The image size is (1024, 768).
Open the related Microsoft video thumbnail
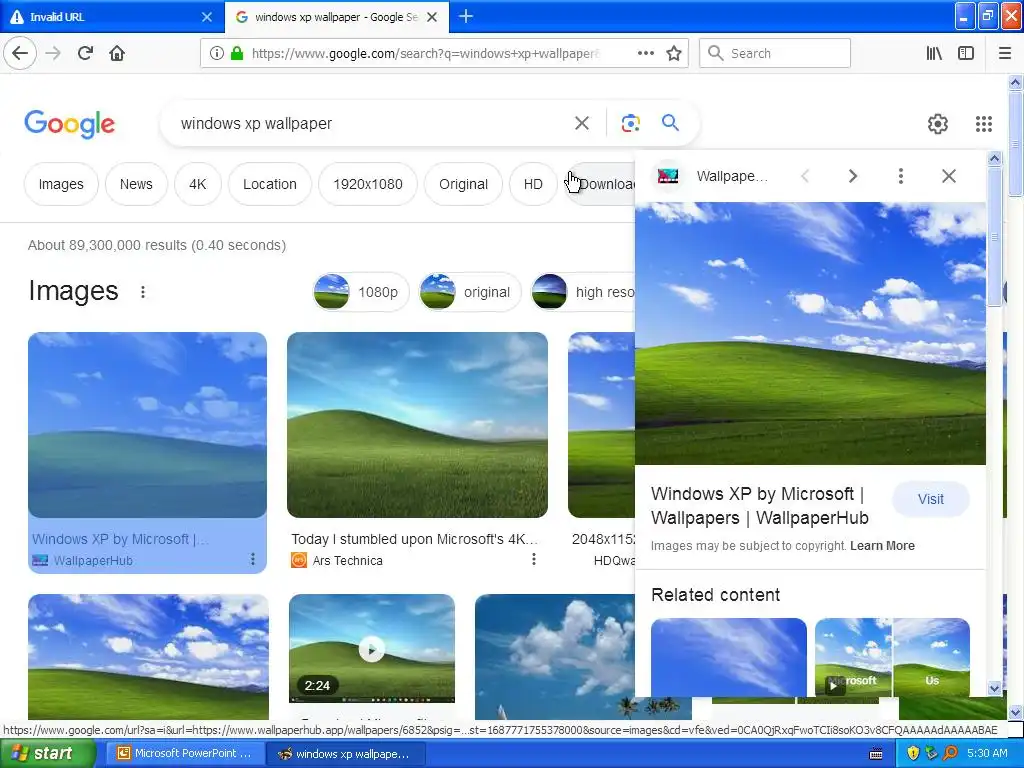[x=892, y=657]
